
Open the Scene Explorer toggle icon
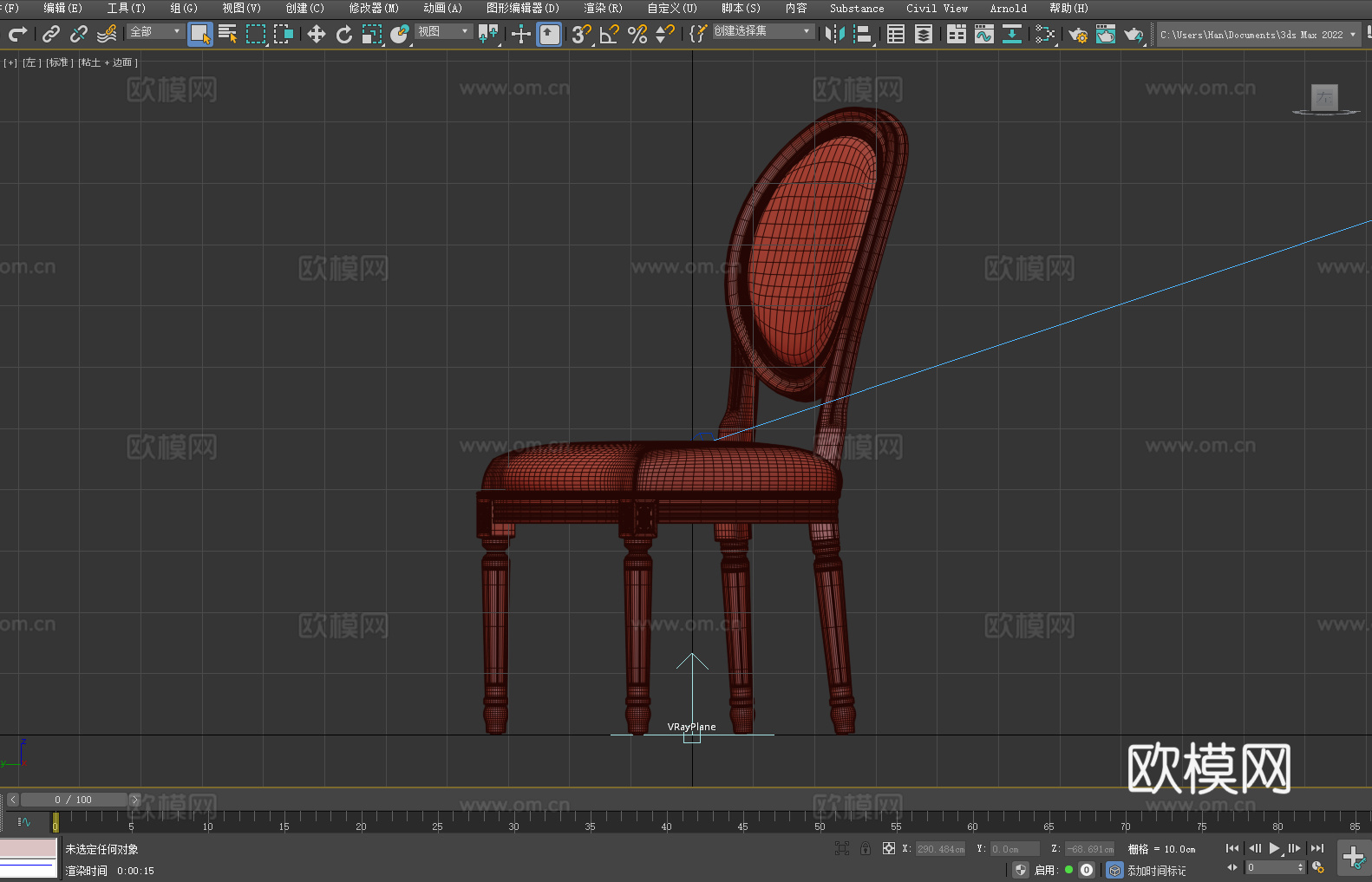(x=896, y=34)
